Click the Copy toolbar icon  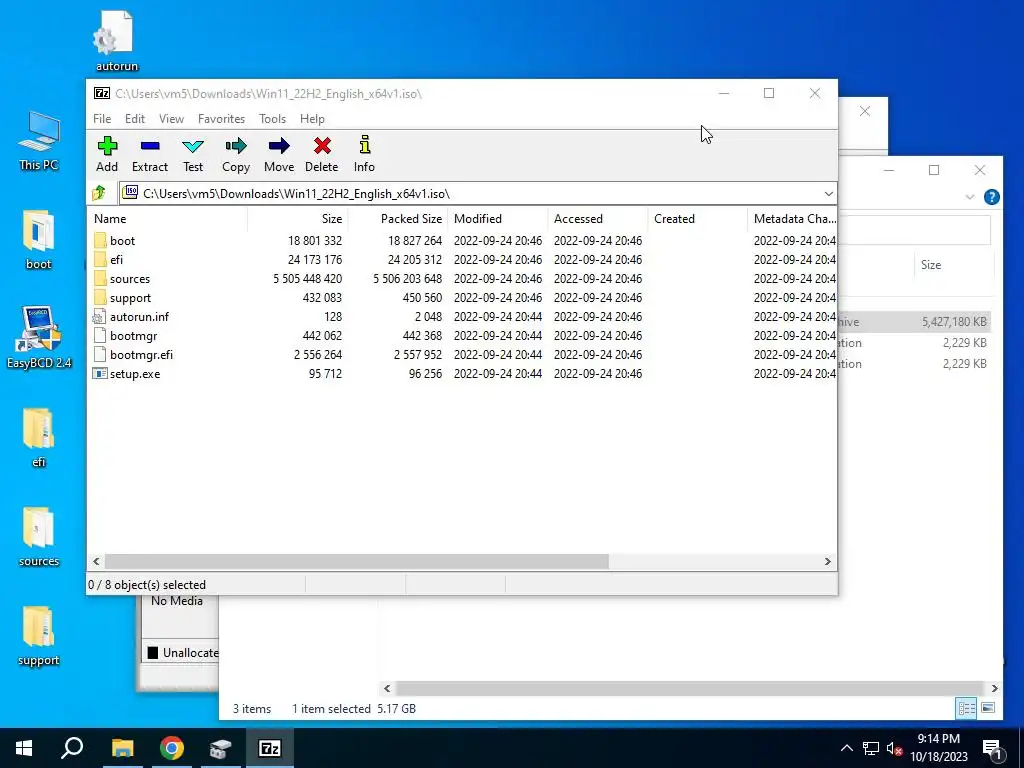236,154
